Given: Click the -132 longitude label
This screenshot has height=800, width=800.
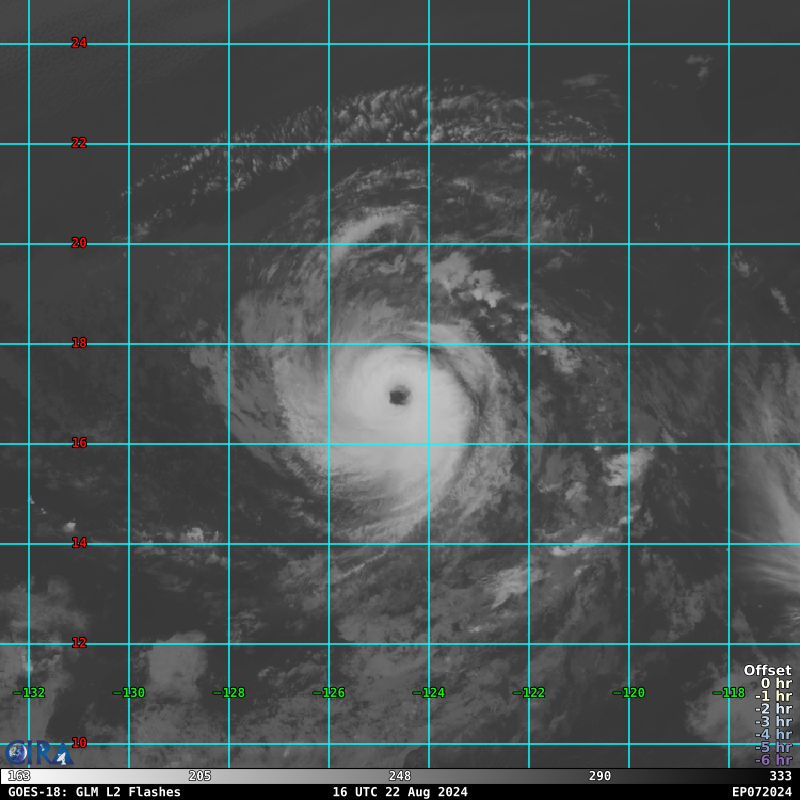Looking at the screenshot, I should coord(29,693).
